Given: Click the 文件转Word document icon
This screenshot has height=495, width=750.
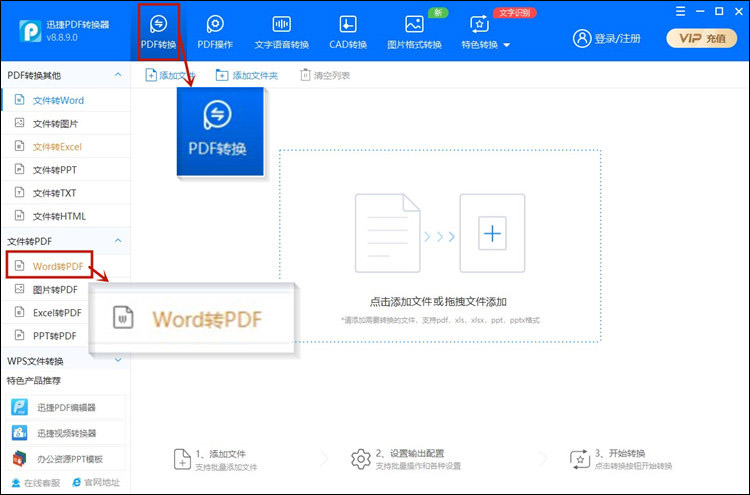Looking at the screenshot, I should 20,100.
